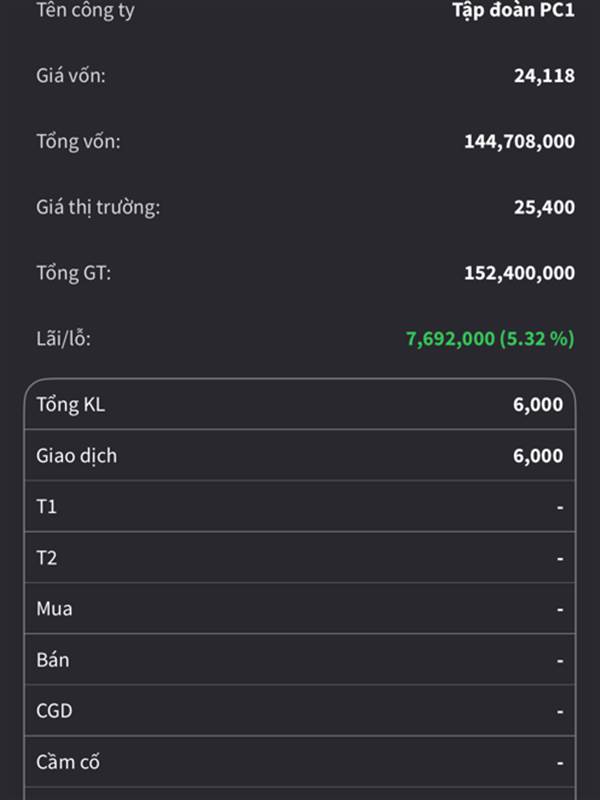Tap the Giao dịch quantity 6,000

coord(540,456)
